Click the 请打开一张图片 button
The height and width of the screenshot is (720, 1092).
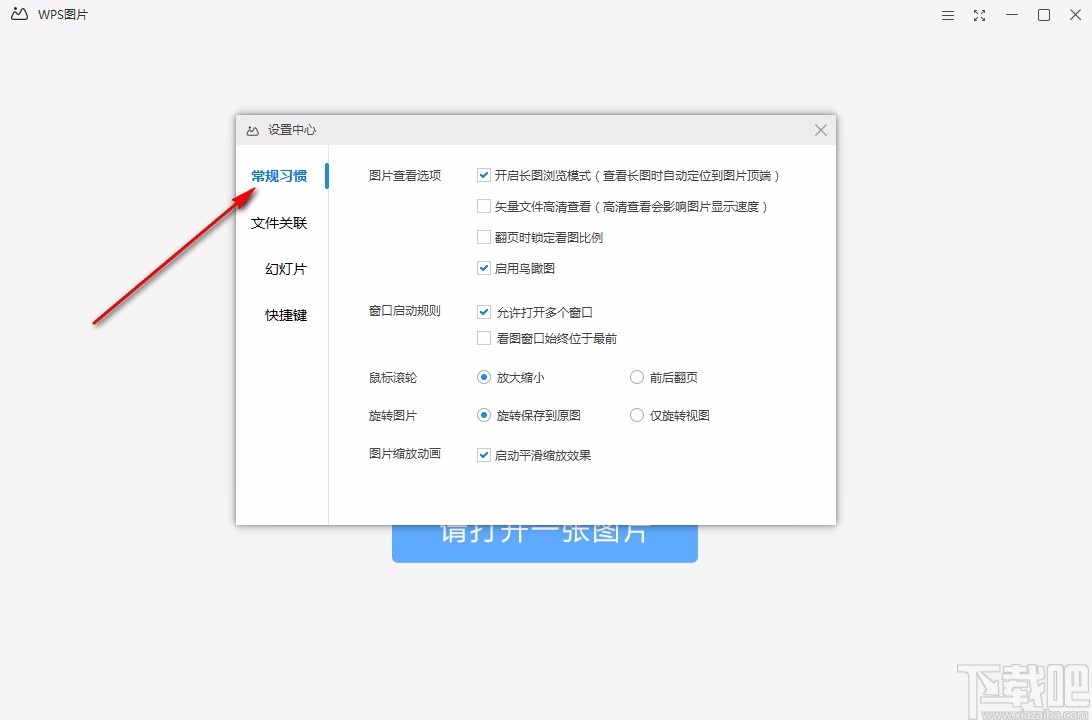tap(544, 542)
